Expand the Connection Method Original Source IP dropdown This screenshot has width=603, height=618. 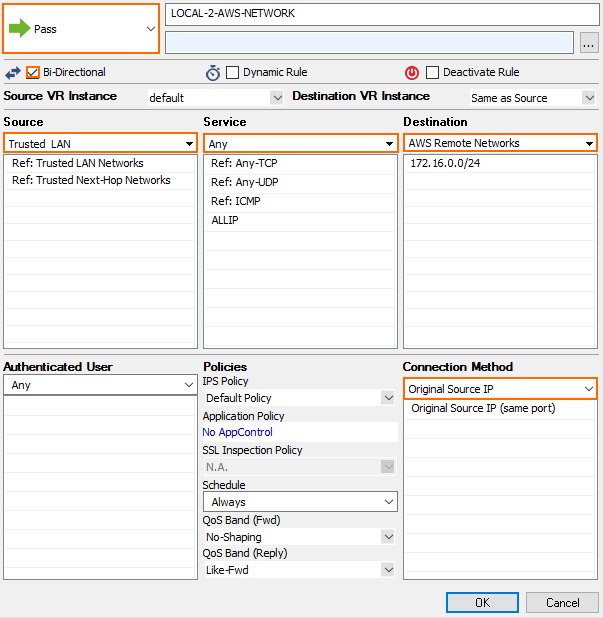[x=589, y=389]
